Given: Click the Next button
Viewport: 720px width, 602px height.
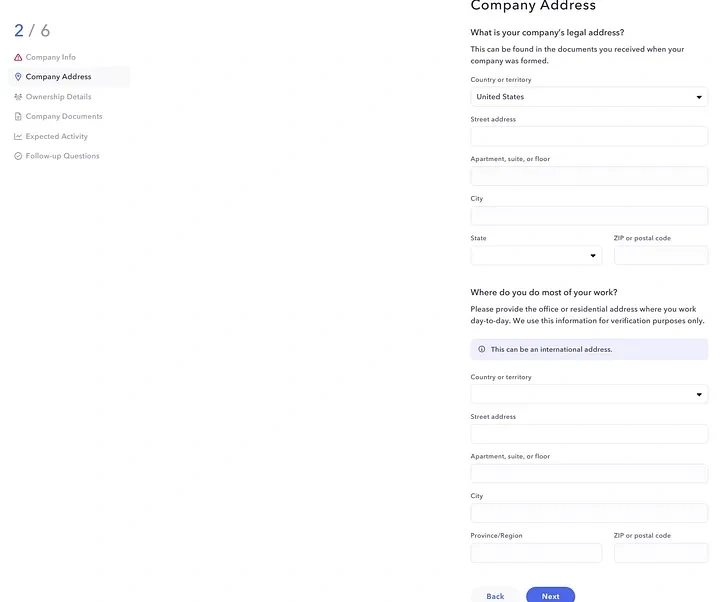Looking at the screenshot, I should pos(551,596).
